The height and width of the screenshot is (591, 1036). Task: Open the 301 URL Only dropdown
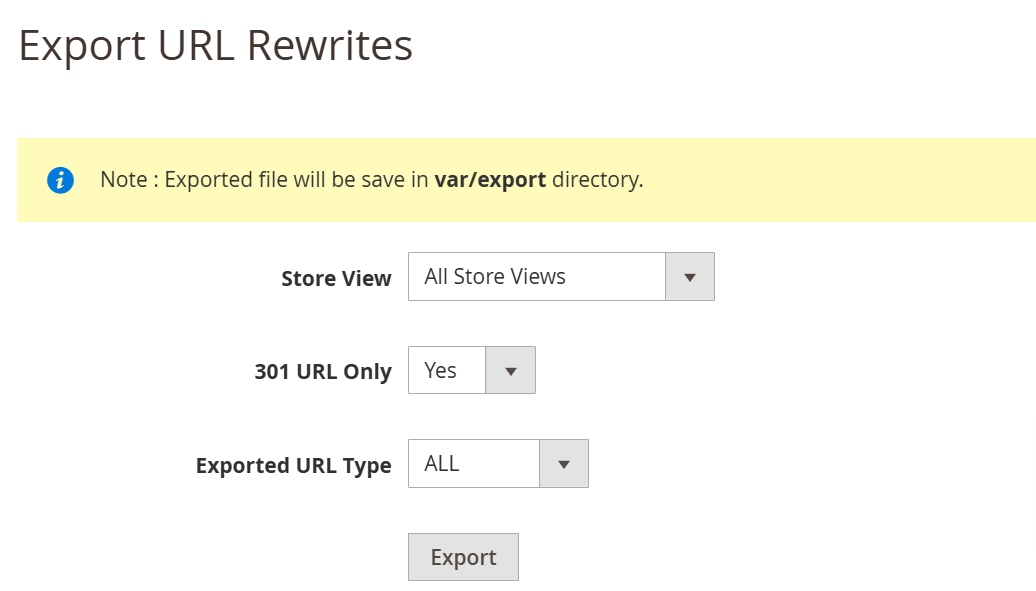pos(472,370)
